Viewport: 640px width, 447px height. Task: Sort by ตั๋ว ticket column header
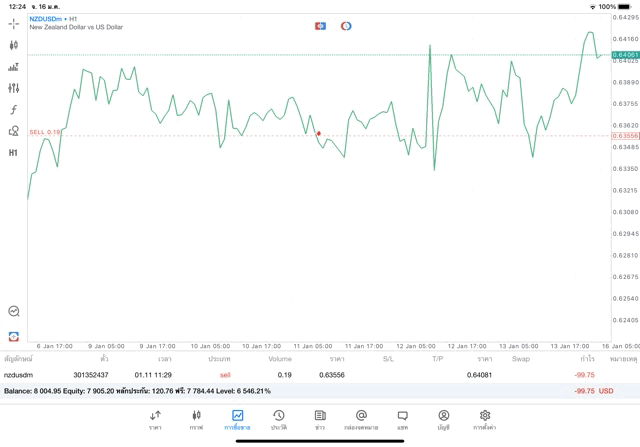[104, 359]
